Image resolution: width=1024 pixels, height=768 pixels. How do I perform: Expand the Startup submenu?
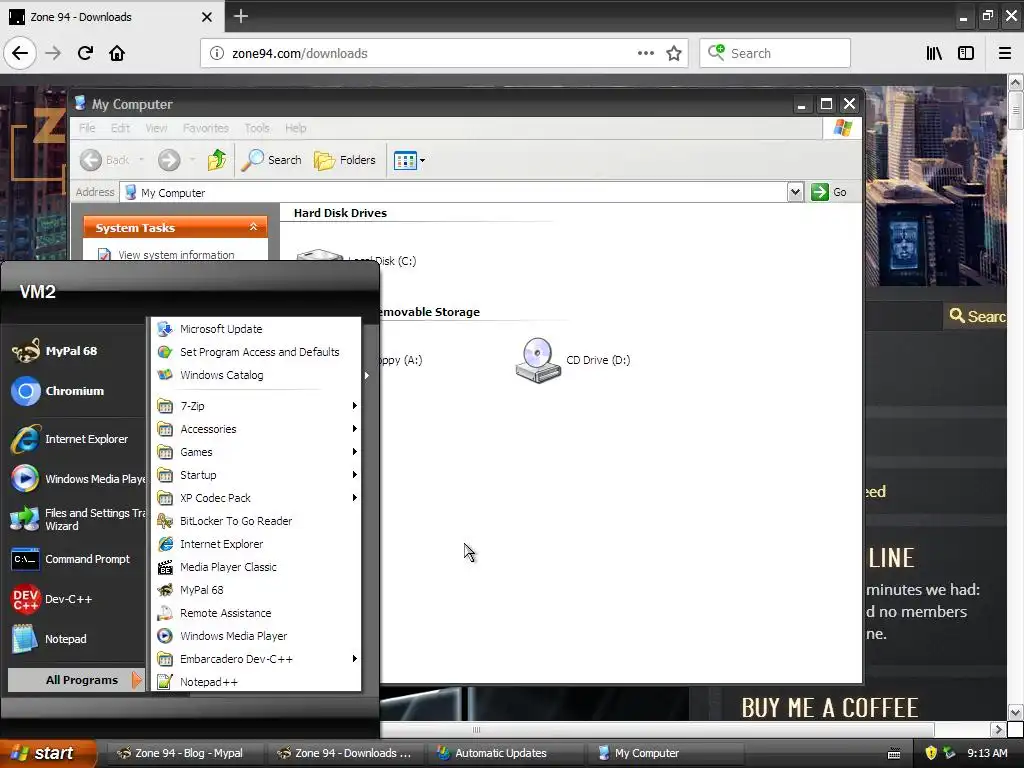click(x=256, y=475)
